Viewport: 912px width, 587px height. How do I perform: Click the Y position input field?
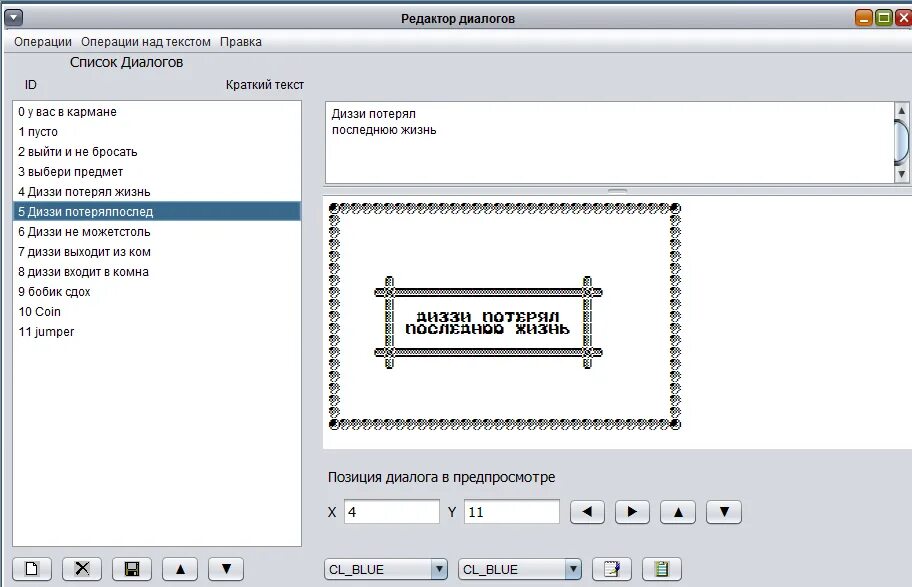(512, 512)
